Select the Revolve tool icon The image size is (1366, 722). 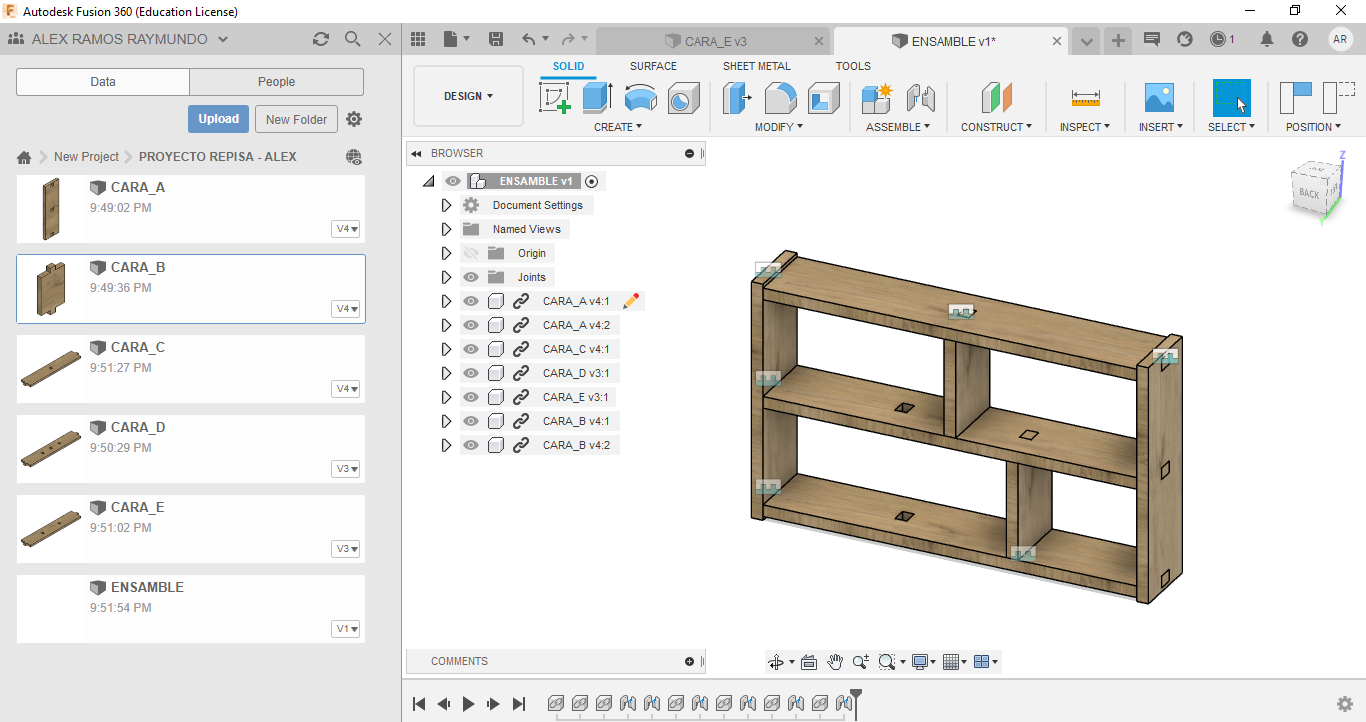(641, 98)
